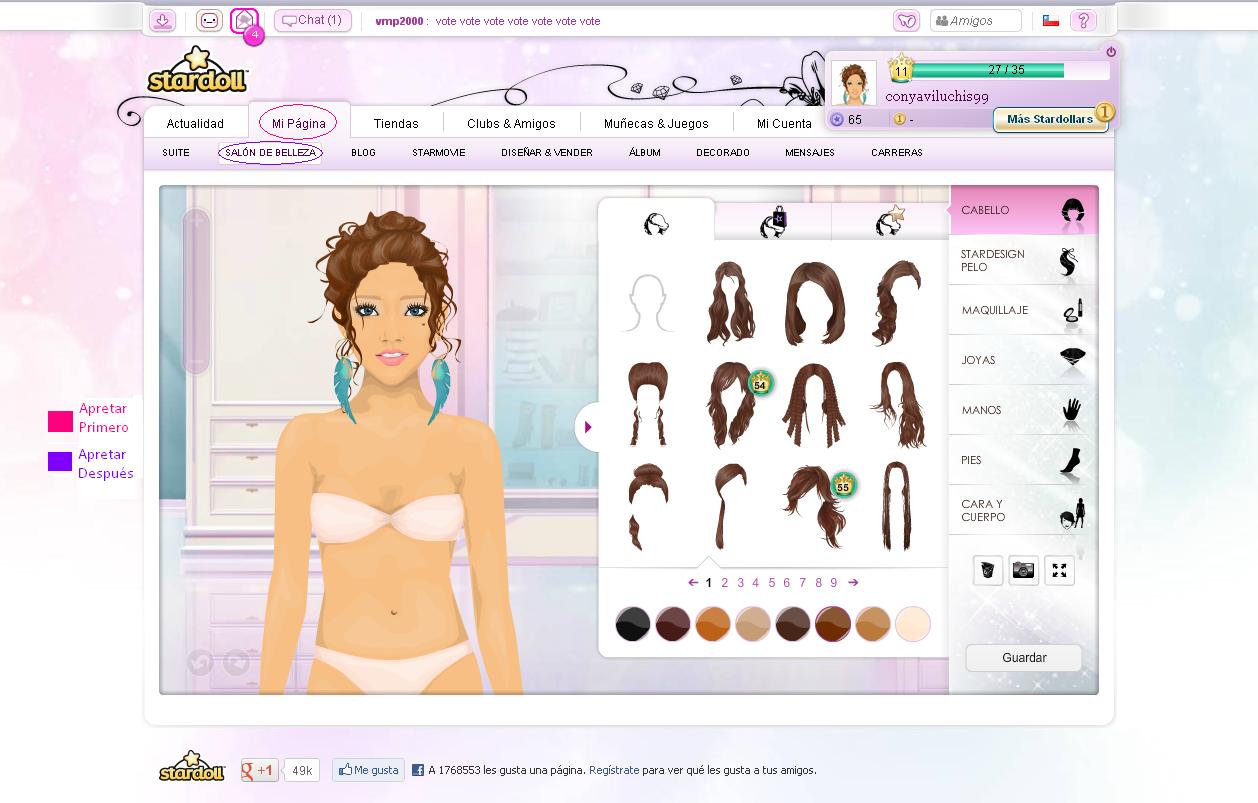The width and height of the screenshot is (1258, 803).
Task: Click the trash bin icon
Action: pyautogui.click(x=987, y=570)
